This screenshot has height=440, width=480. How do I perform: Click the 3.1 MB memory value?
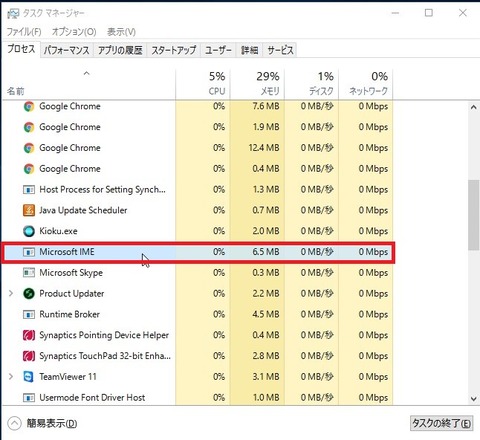pyautogui.click(x=266, y=377)
